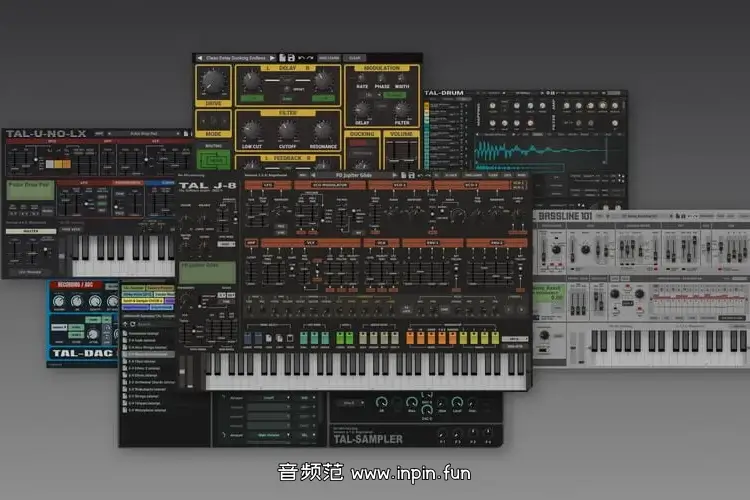Click modulation FILTER amount knob

(x=402, y=111)
